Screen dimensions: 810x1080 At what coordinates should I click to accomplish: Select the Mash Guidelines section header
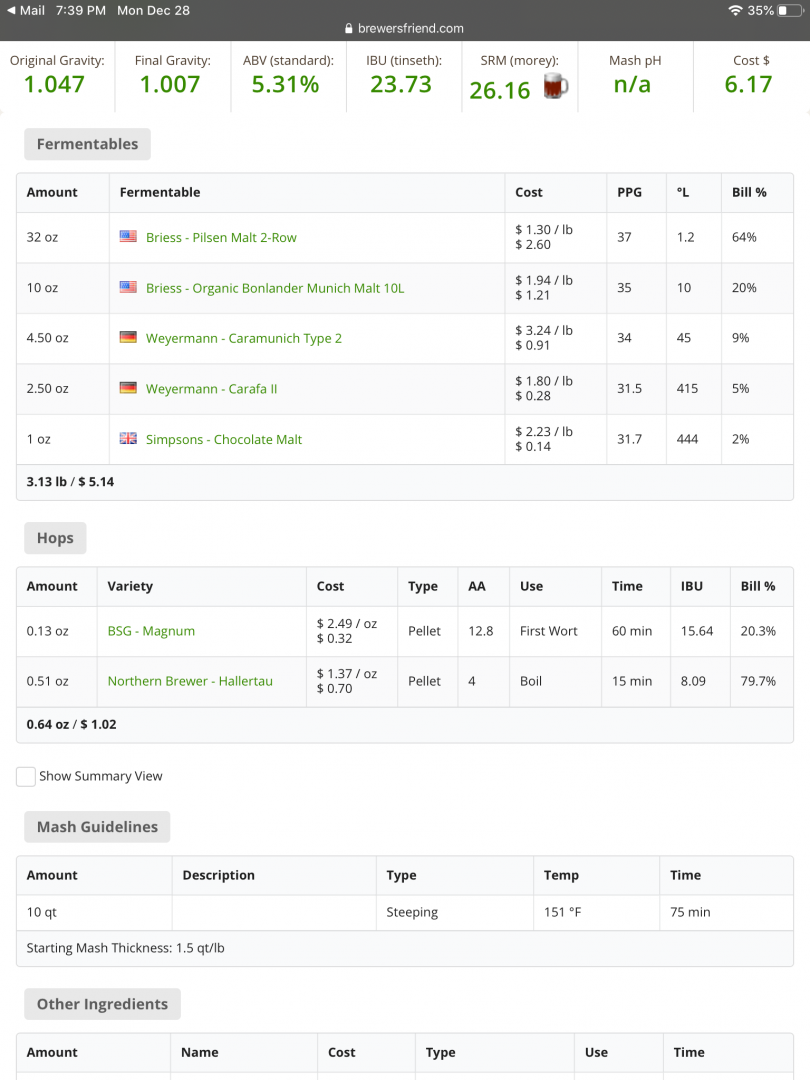tap(97, 827)
